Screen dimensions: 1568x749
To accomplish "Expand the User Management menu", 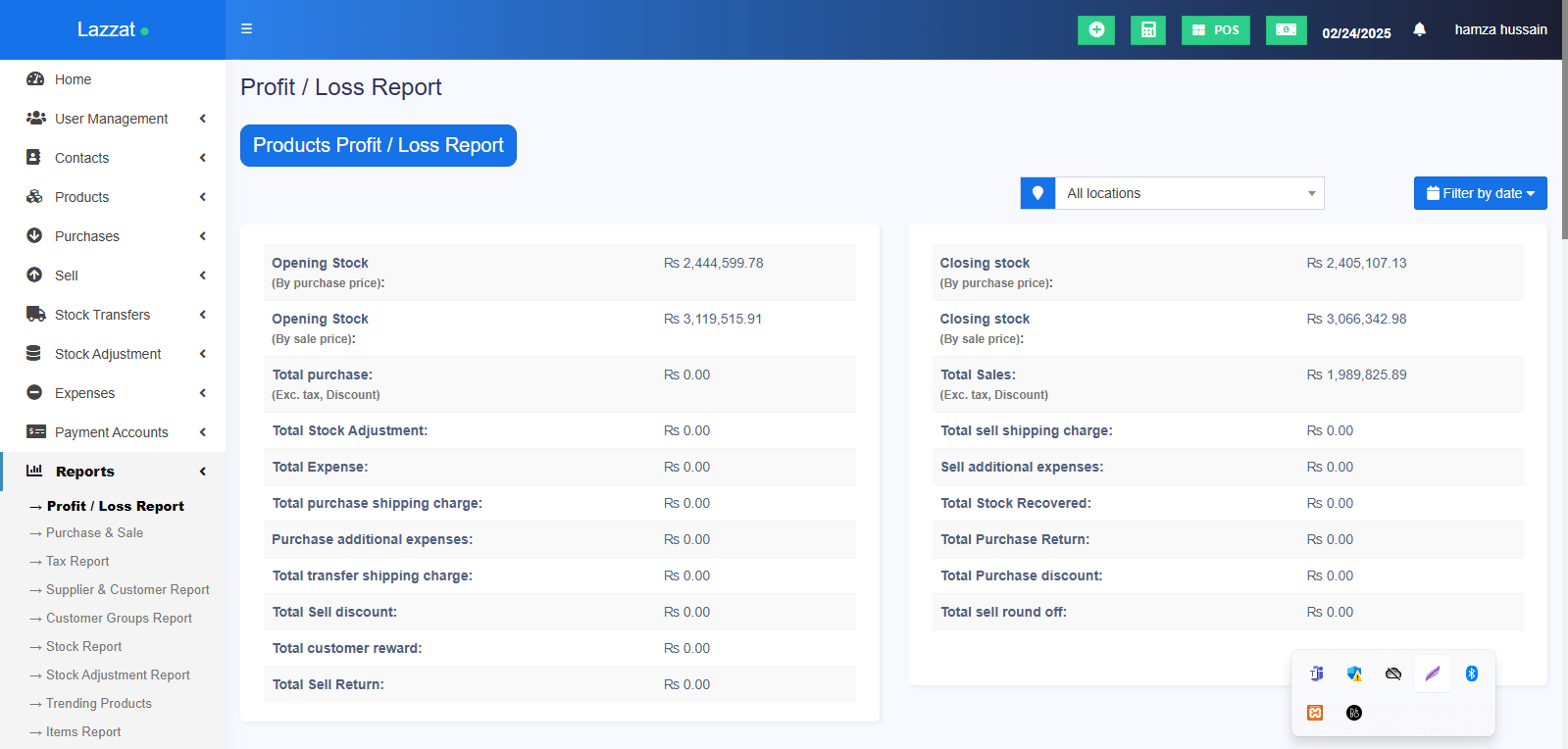I will coord(113,119).
